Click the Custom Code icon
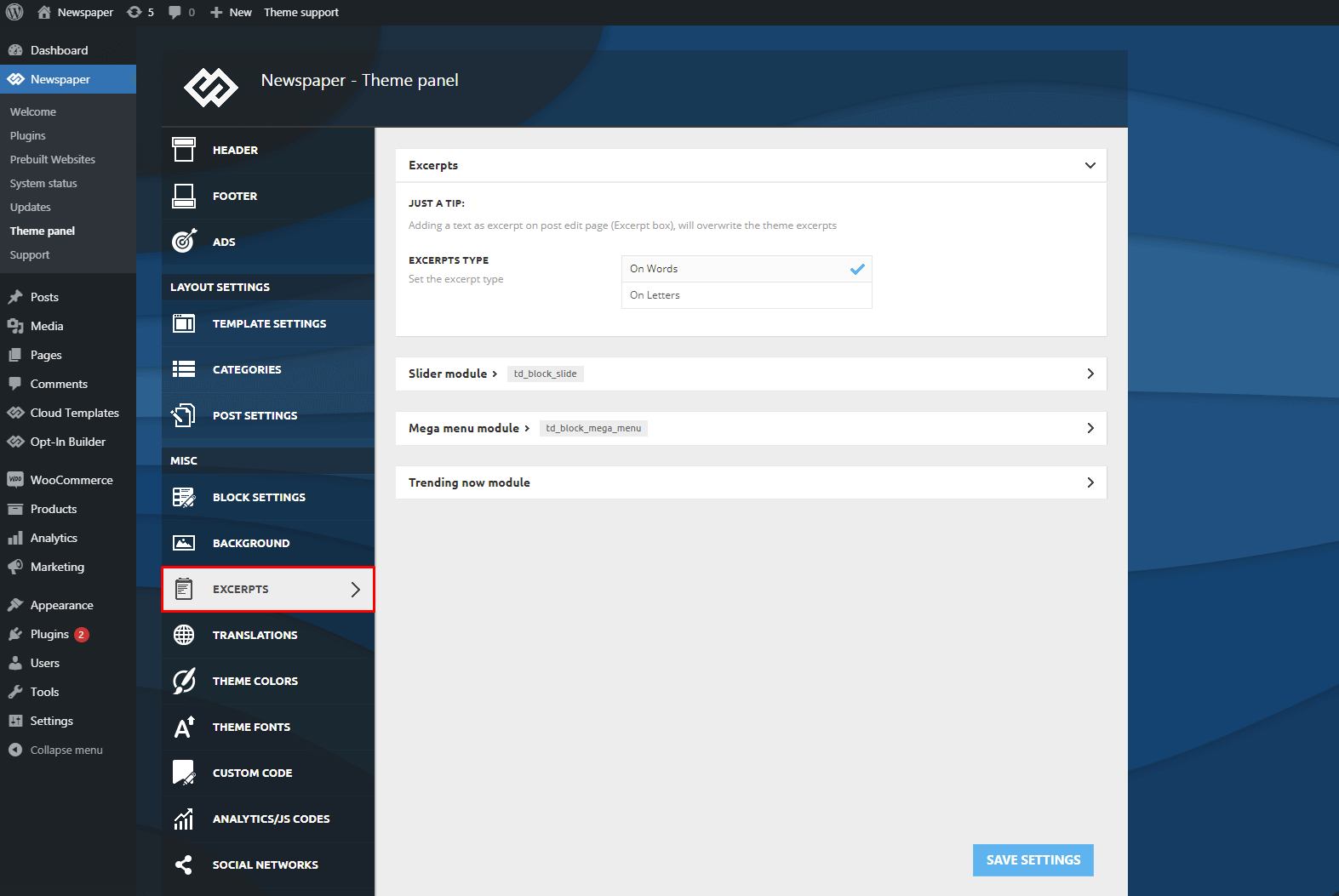The width and height of the screenshot is (1339, 896). [x=184, y=773]
